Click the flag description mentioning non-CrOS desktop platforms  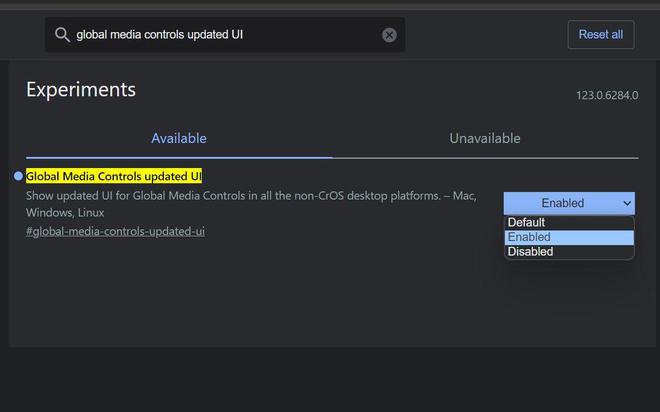click(251, 196)
